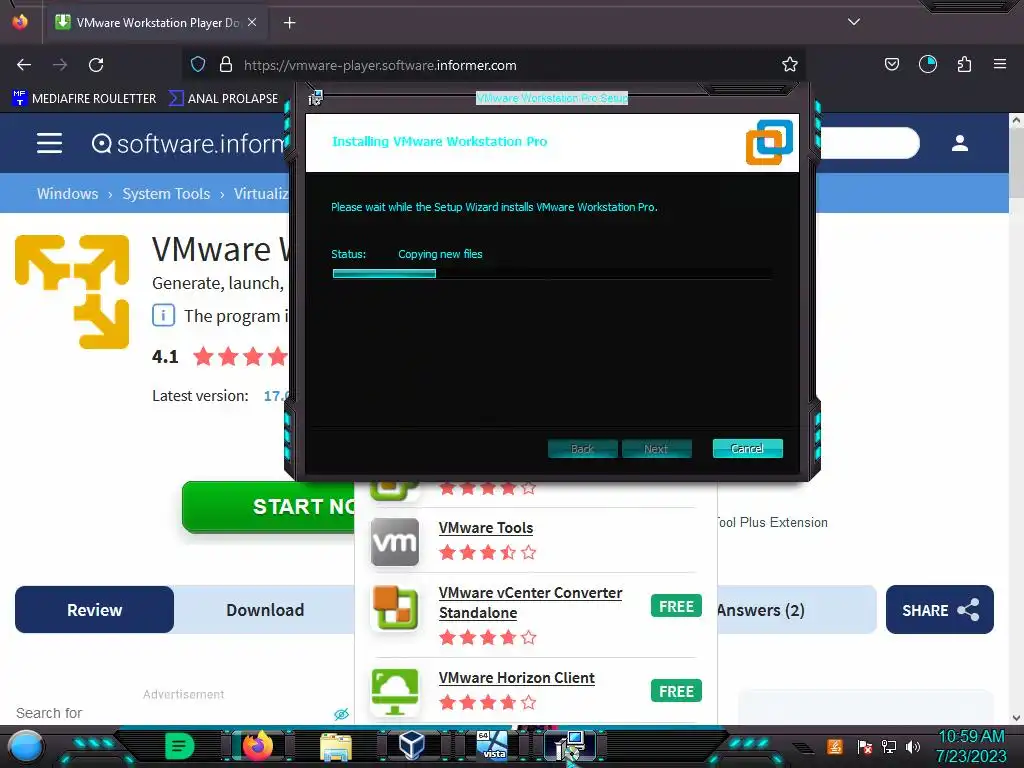The image size is (1024, 768).
Task: Click the disabled Back button in setup wizard
Action: point(582,449)
